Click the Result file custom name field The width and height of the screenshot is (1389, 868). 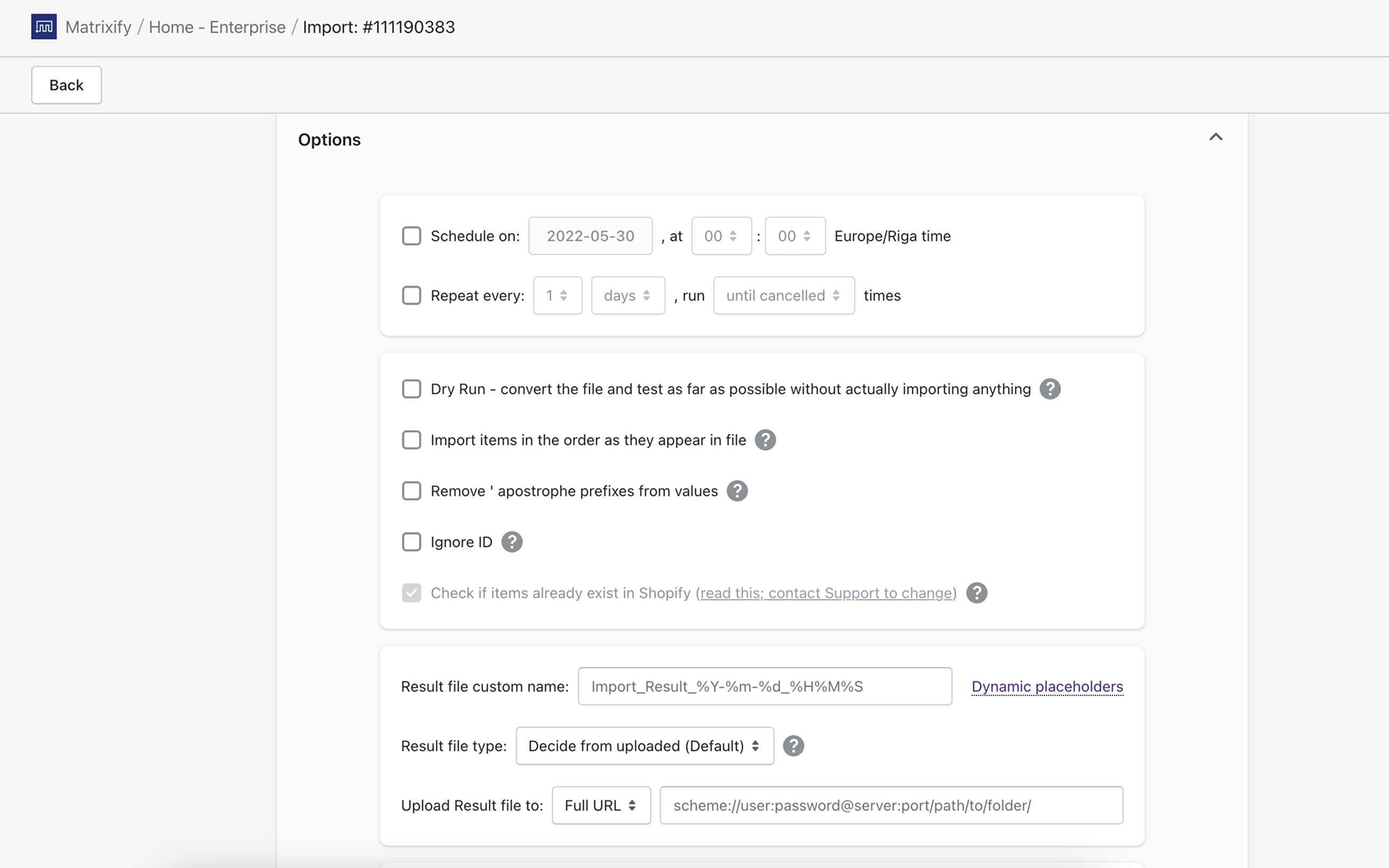point(764,686)
